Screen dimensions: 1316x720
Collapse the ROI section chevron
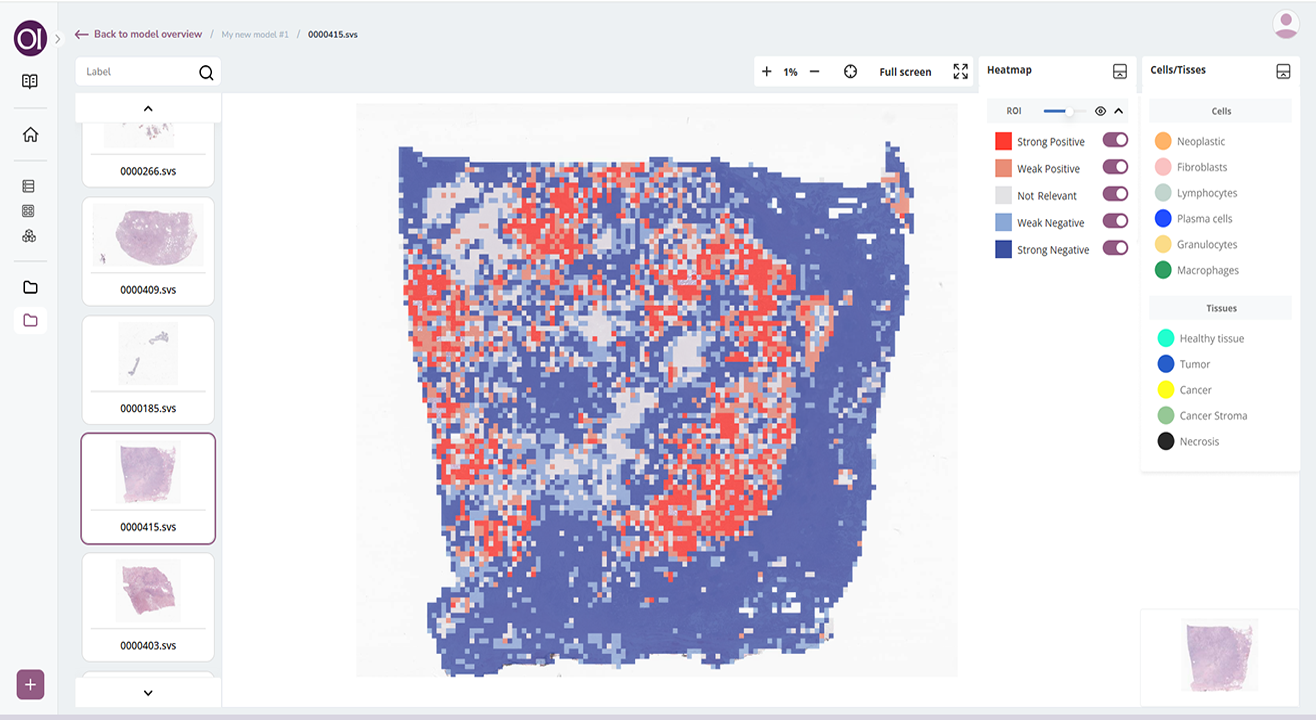pos(1119,111)
